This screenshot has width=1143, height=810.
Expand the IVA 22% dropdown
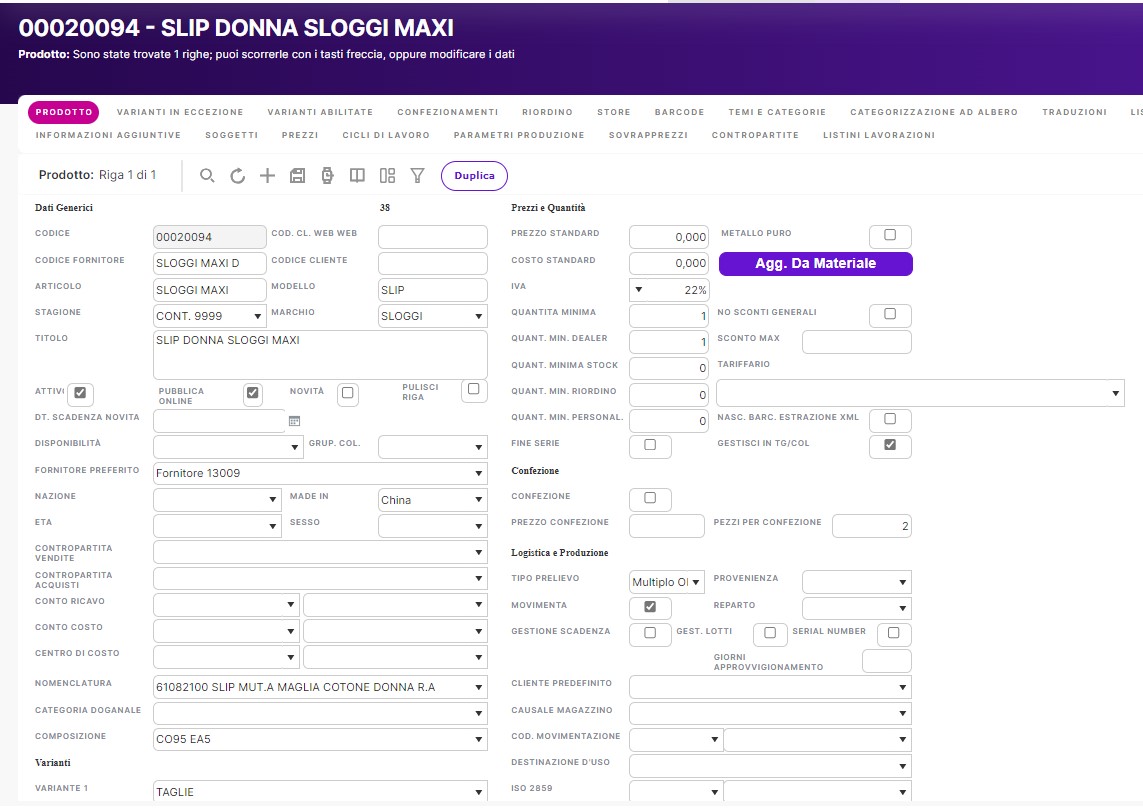668,290
